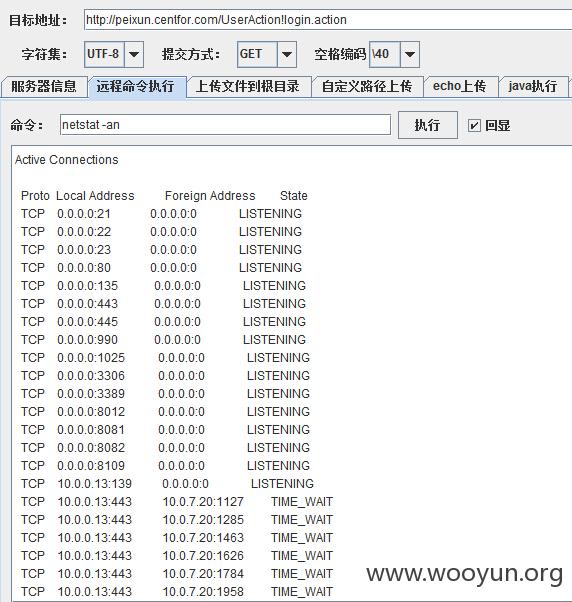Select the 0.0.0.0:8081 local address
Image resolution: width=572 pixels, height=602 pixels.
[91, 430]
